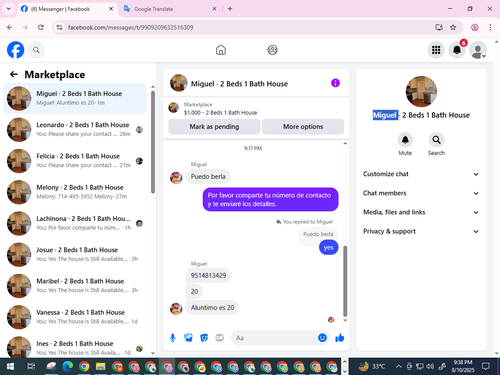Viewport: 500px width, 375px height.
Task: Open Leonardo conversation in list
Action: tap(75, 130)
